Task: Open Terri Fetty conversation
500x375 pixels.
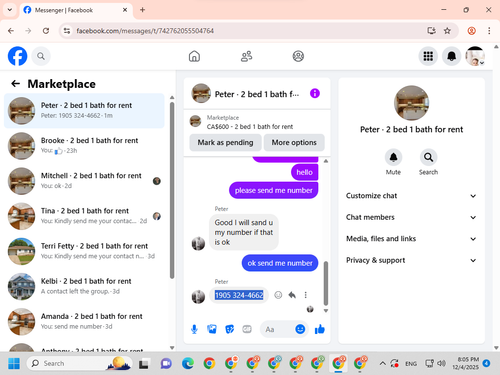Action: 84,251
